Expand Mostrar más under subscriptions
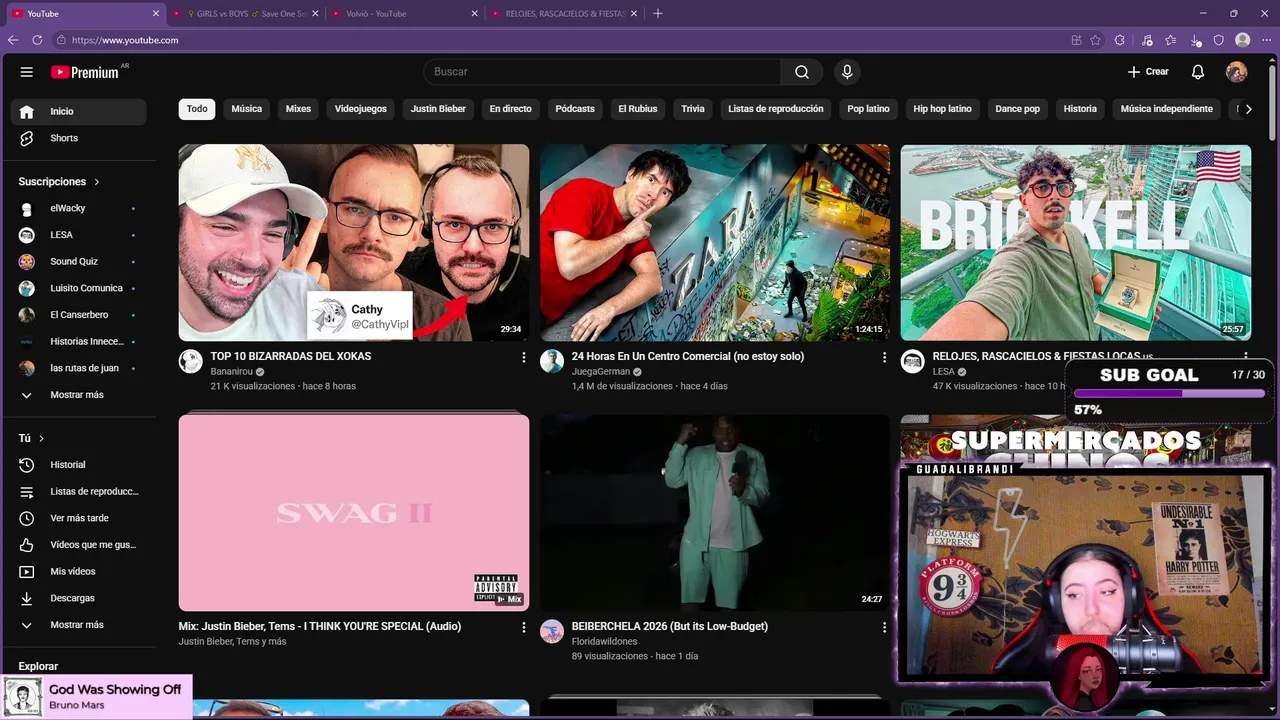 (x=78, y=395)
